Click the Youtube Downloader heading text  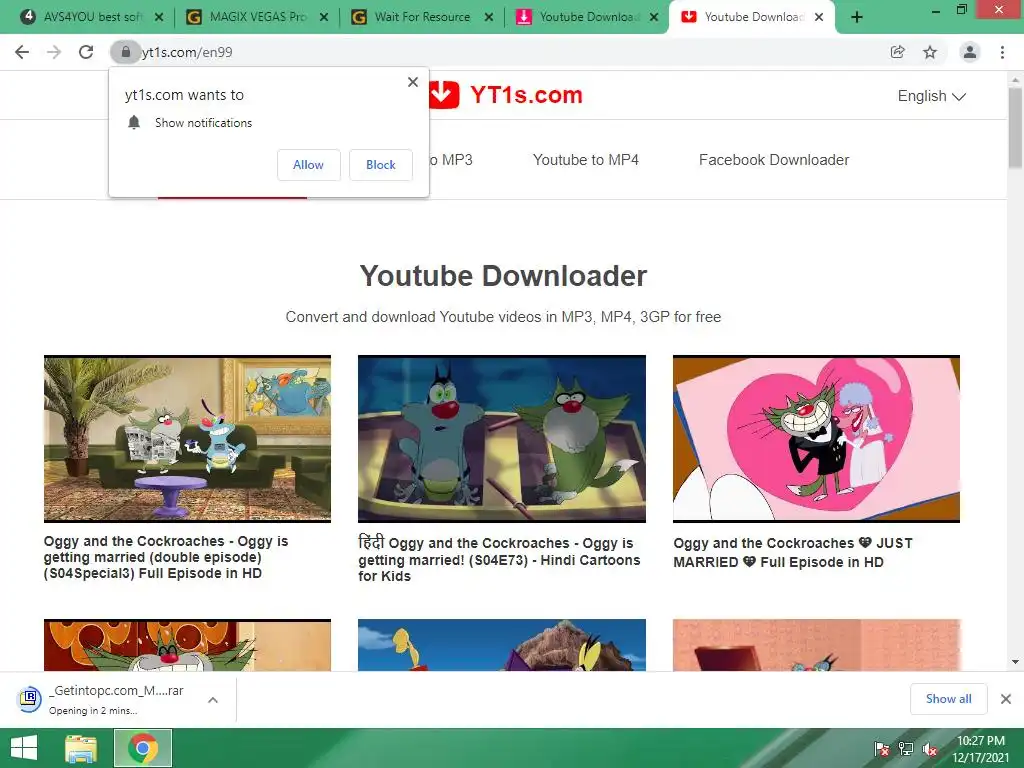503,276
